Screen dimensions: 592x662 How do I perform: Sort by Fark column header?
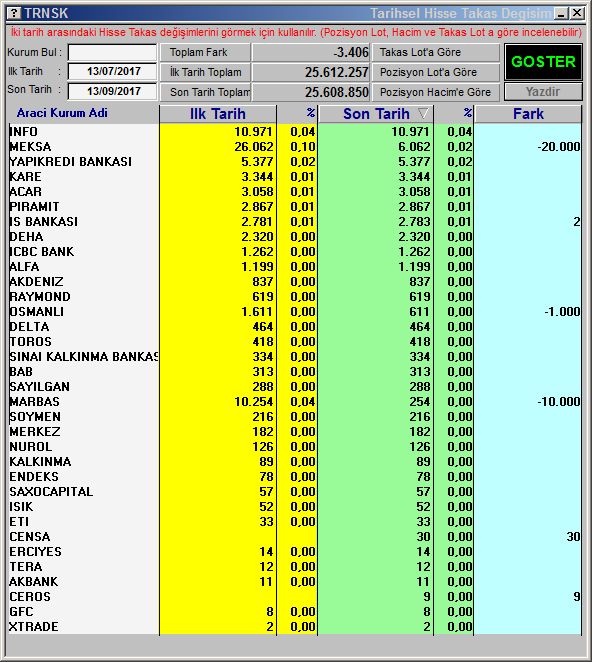point(528,114)
